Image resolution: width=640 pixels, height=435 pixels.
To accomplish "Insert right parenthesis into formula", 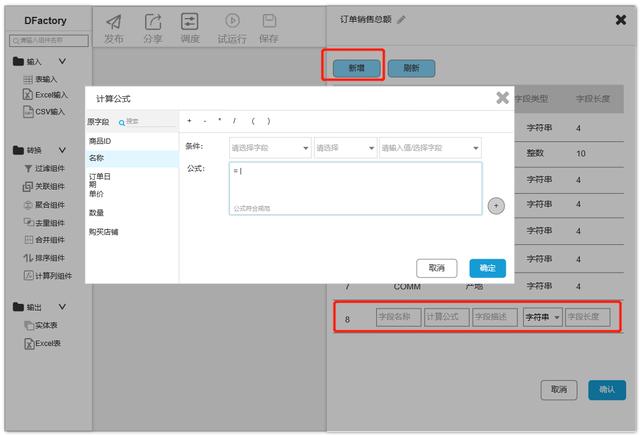I will click(269, 121).
